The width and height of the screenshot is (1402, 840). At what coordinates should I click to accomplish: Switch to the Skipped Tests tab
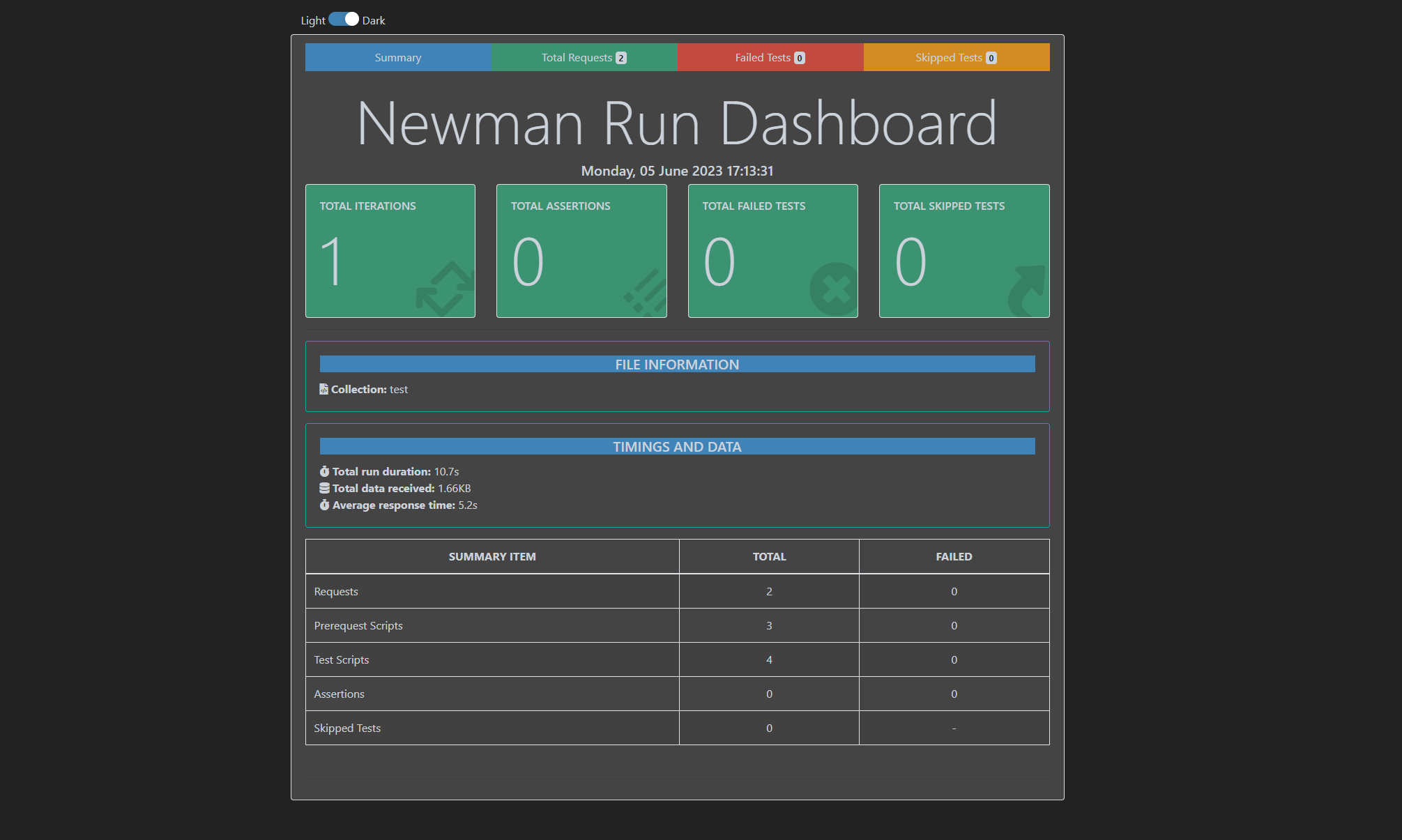[956, 57]
